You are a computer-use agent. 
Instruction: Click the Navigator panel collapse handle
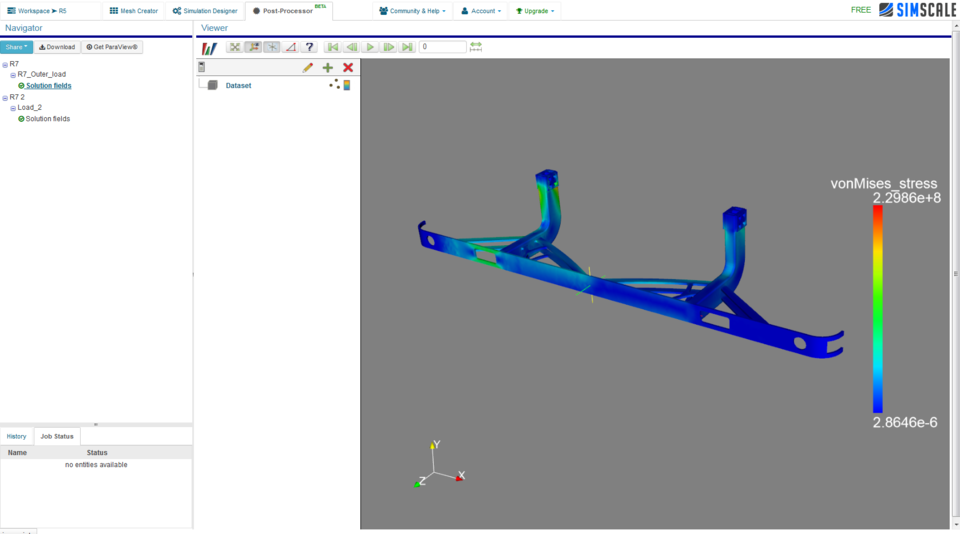[x=193, y=274]
